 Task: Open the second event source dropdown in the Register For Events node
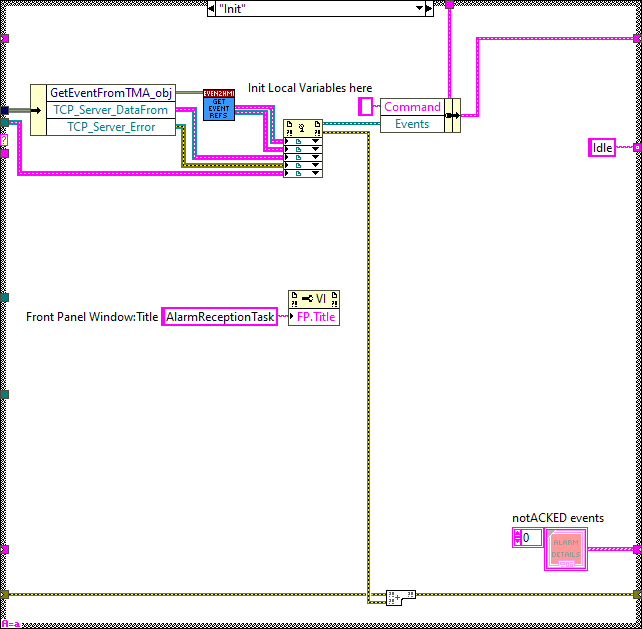(x=315, y=149)
